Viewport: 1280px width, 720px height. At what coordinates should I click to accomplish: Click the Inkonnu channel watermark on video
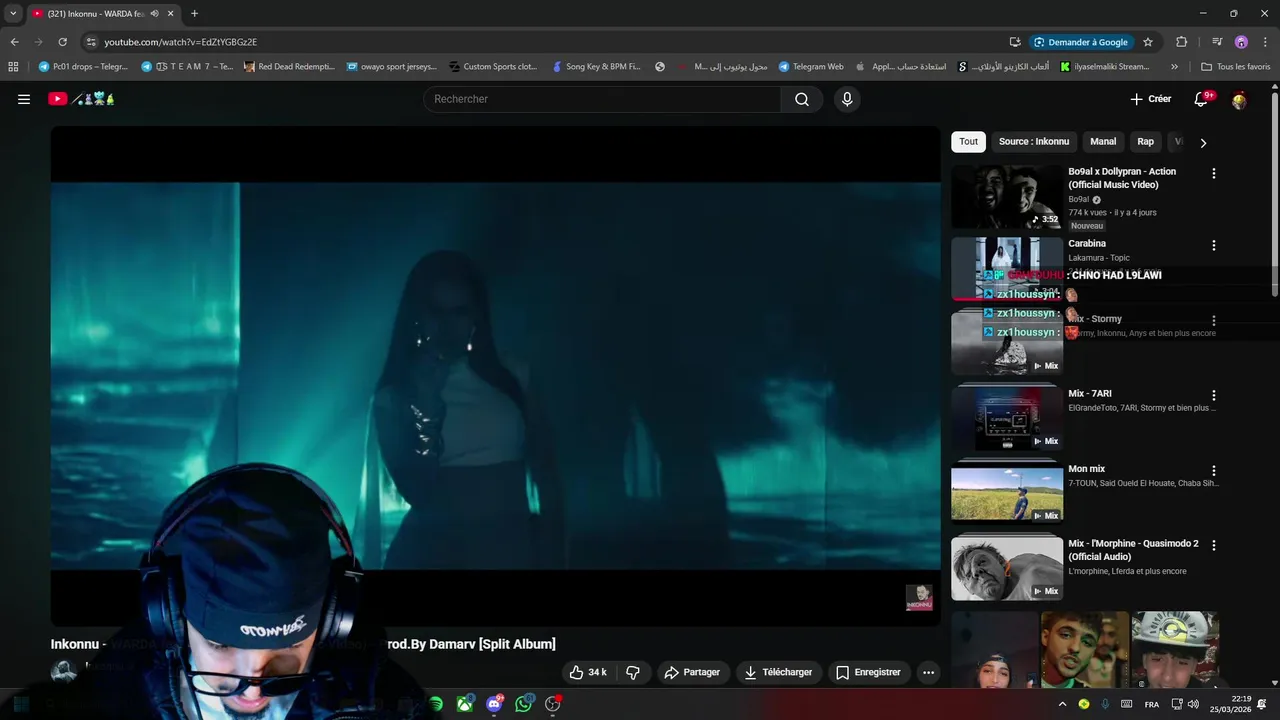coord(919,598)
